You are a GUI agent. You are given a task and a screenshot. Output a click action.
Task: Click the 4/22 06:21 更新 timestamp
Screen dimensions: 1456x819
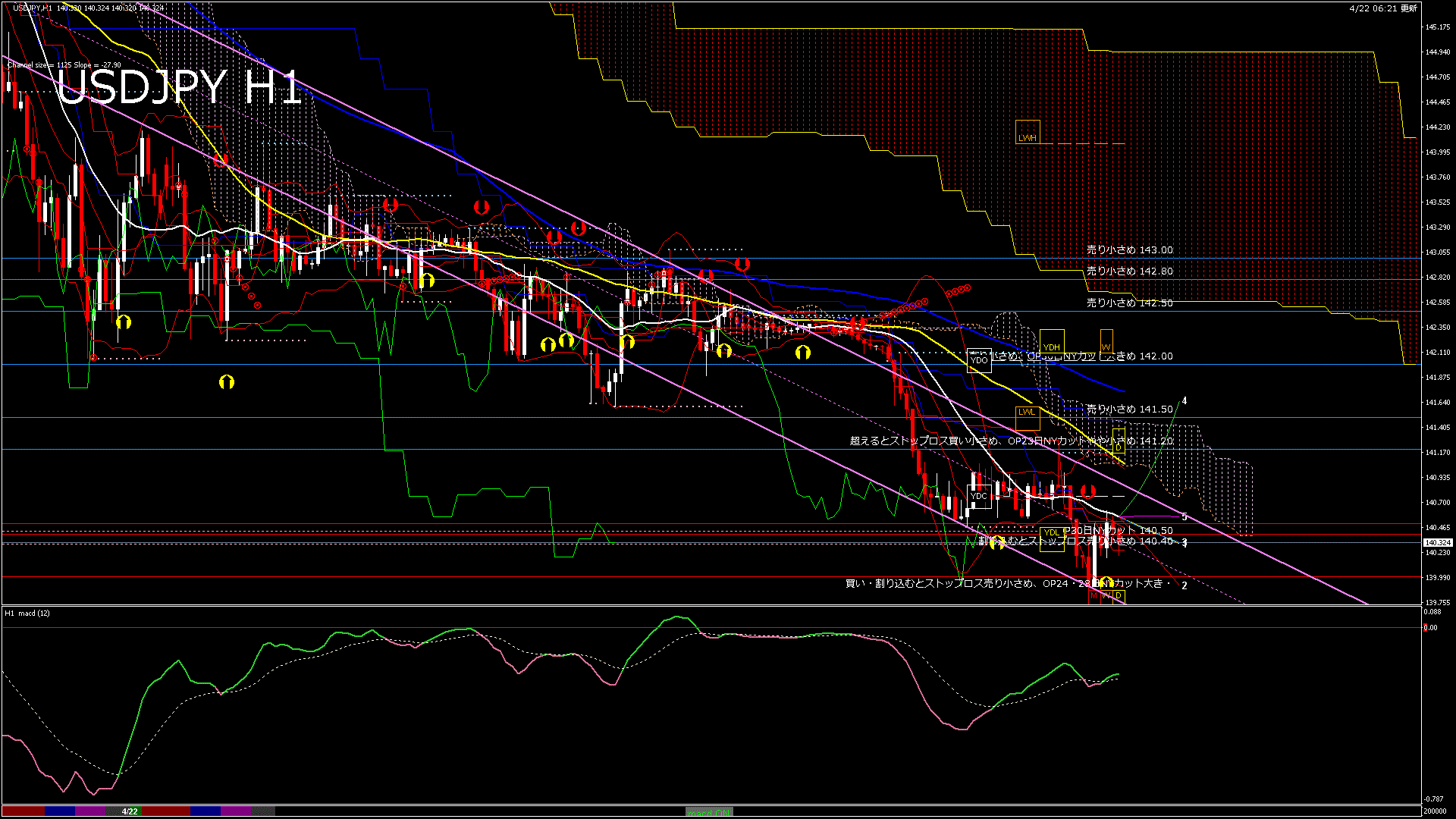[1383, 8]
